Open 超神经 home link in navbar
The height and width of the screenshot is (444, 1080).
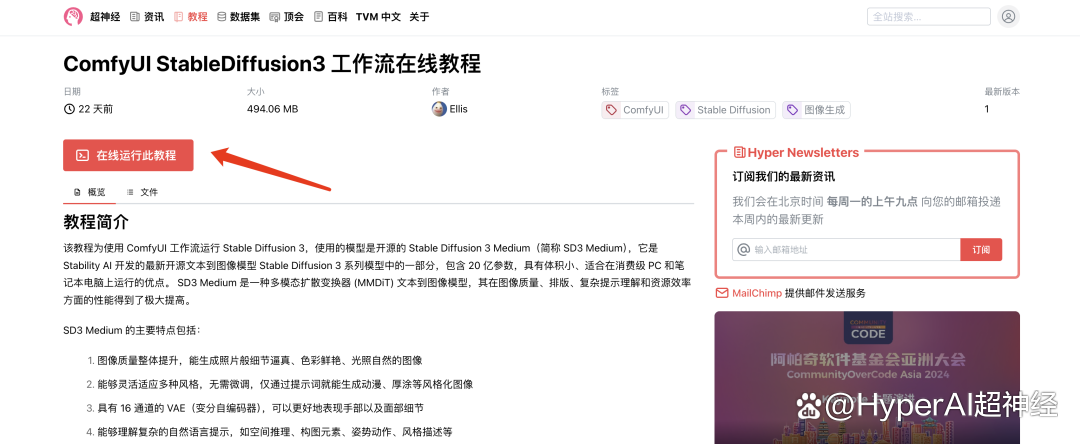coord(105,17)
